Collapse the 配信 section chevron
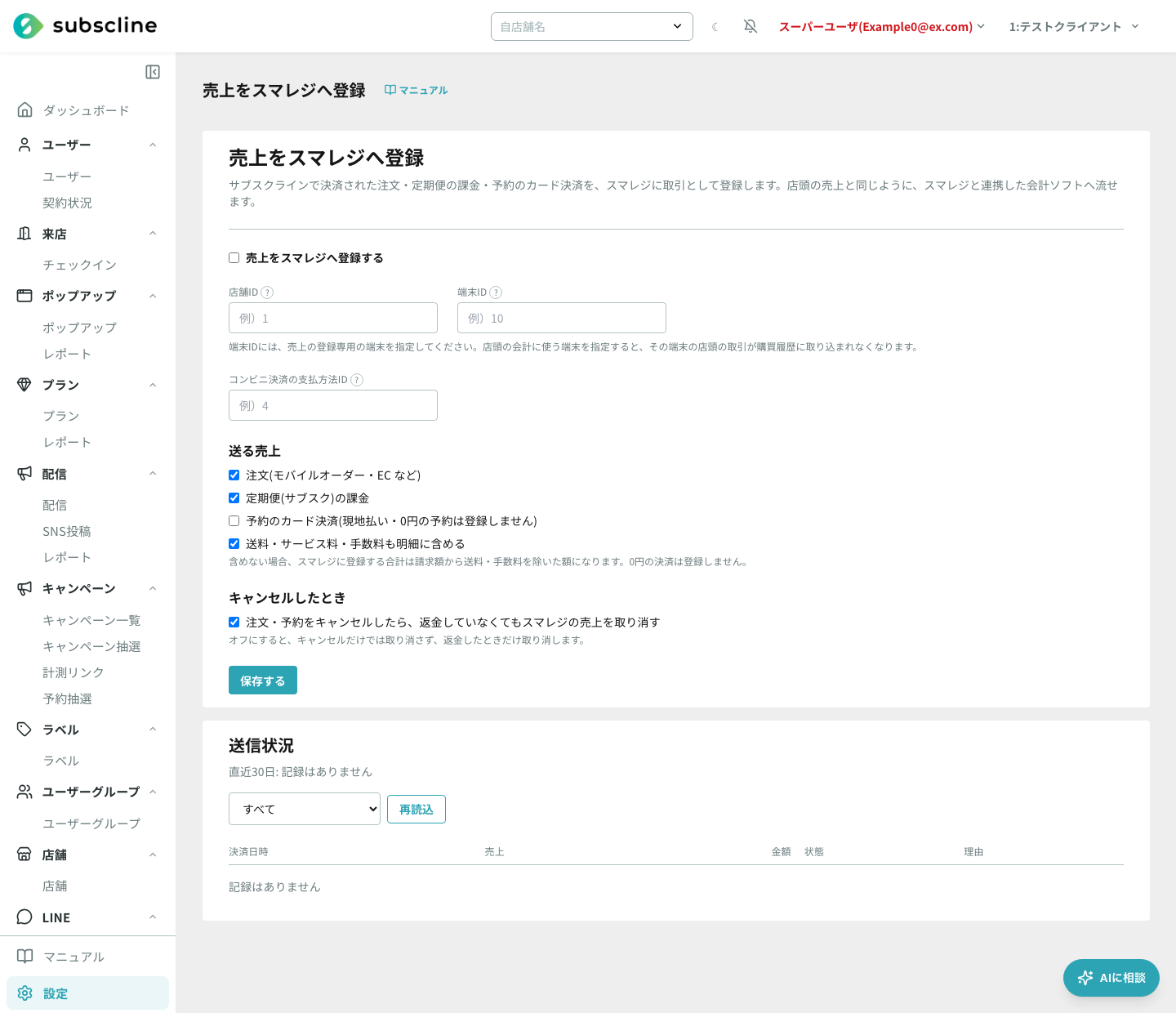 click(x=153, y=474)
